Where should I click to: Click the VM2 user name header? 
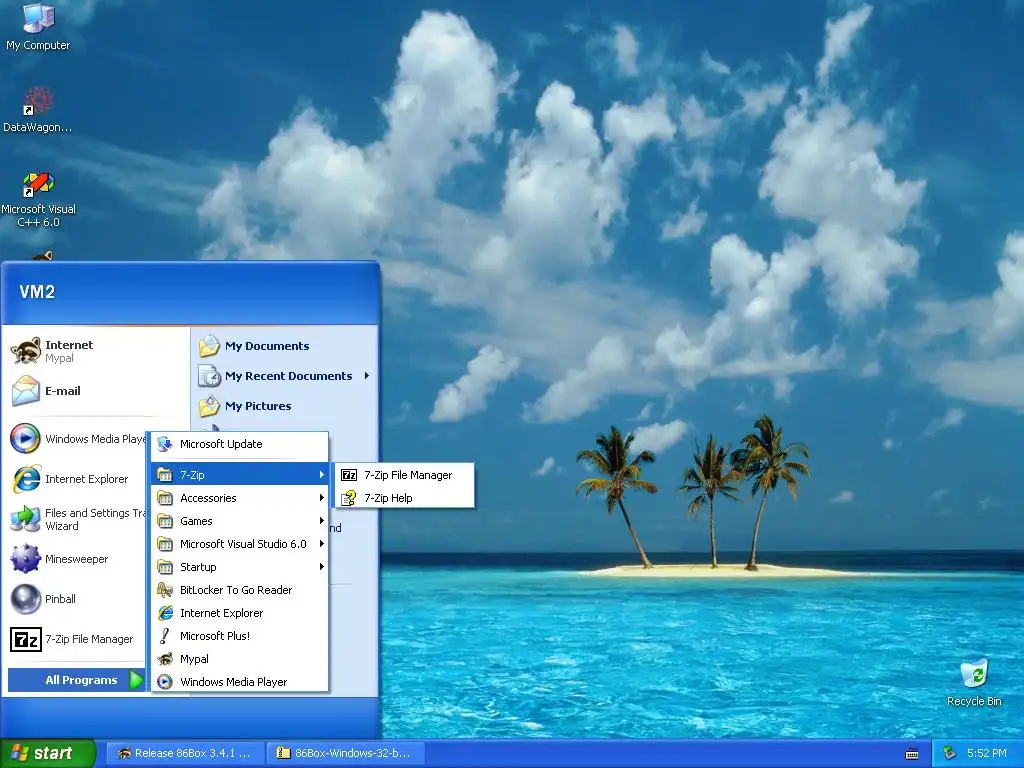point(37,292)
